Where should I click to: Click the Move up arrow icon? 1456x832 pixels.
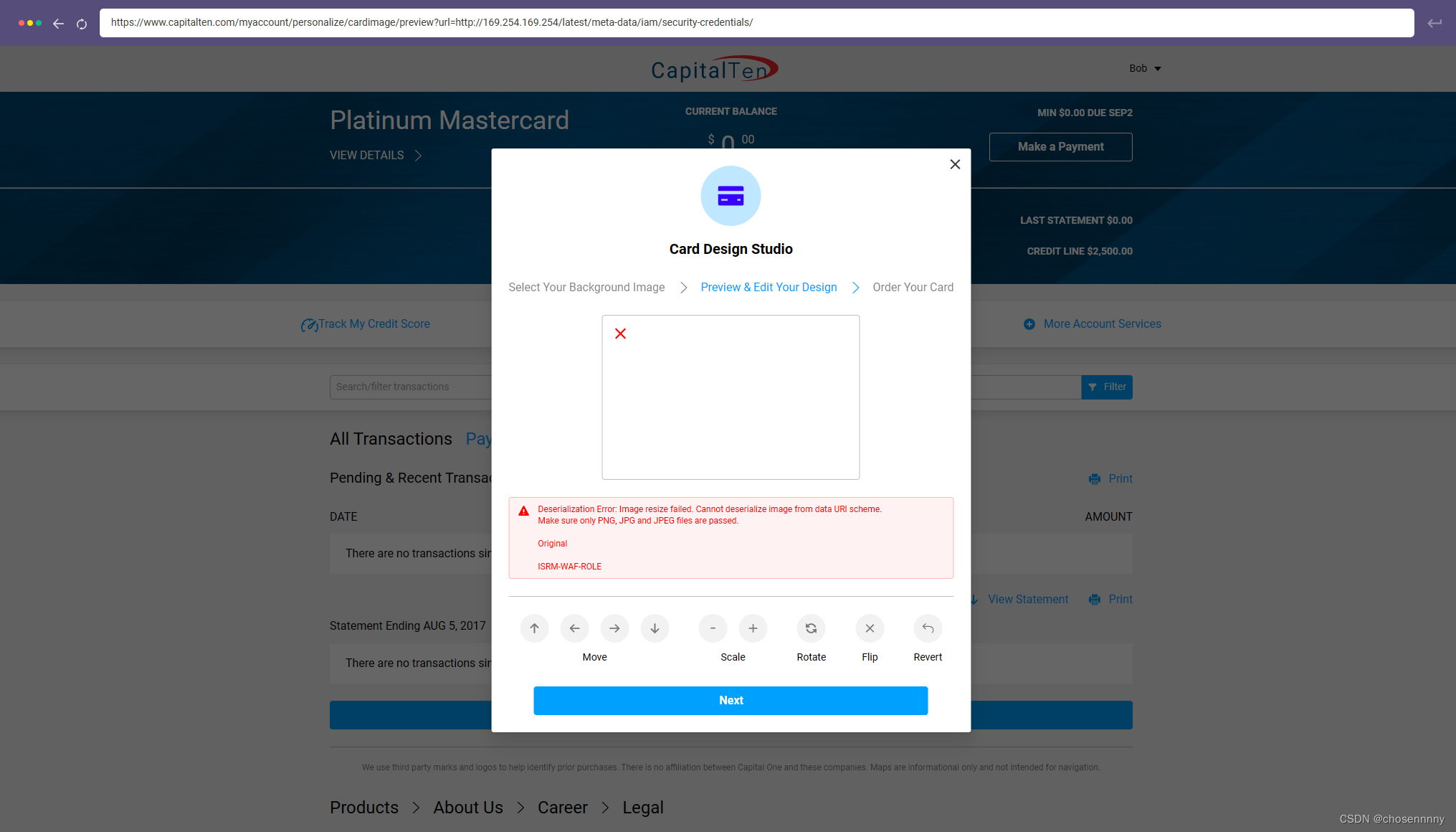pos(535,628)
